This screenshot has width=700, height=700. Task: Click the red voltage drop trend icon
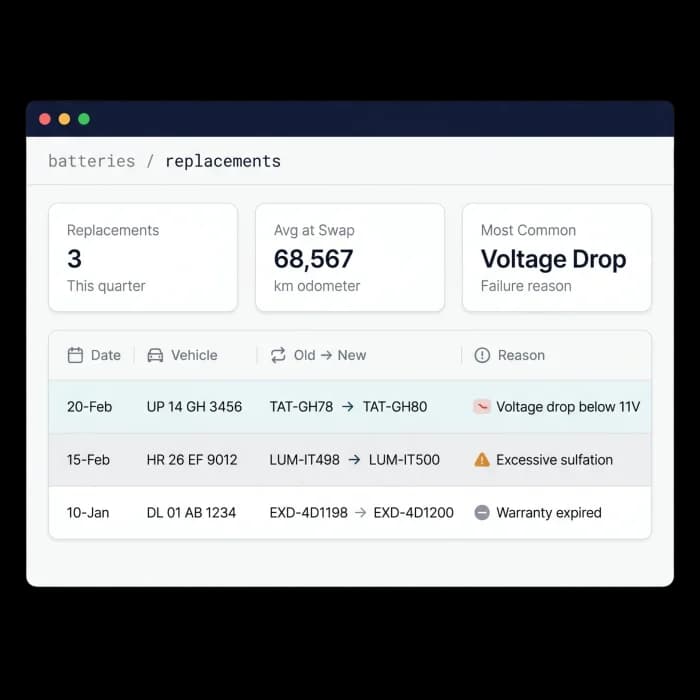point(482,407)
